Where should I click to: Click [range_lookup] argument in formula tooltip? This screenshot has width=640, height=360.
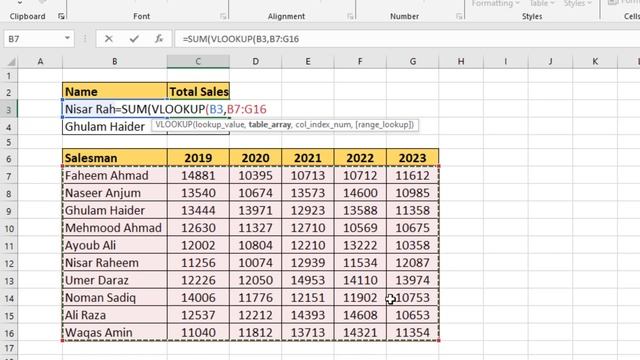tap(383, 125)
